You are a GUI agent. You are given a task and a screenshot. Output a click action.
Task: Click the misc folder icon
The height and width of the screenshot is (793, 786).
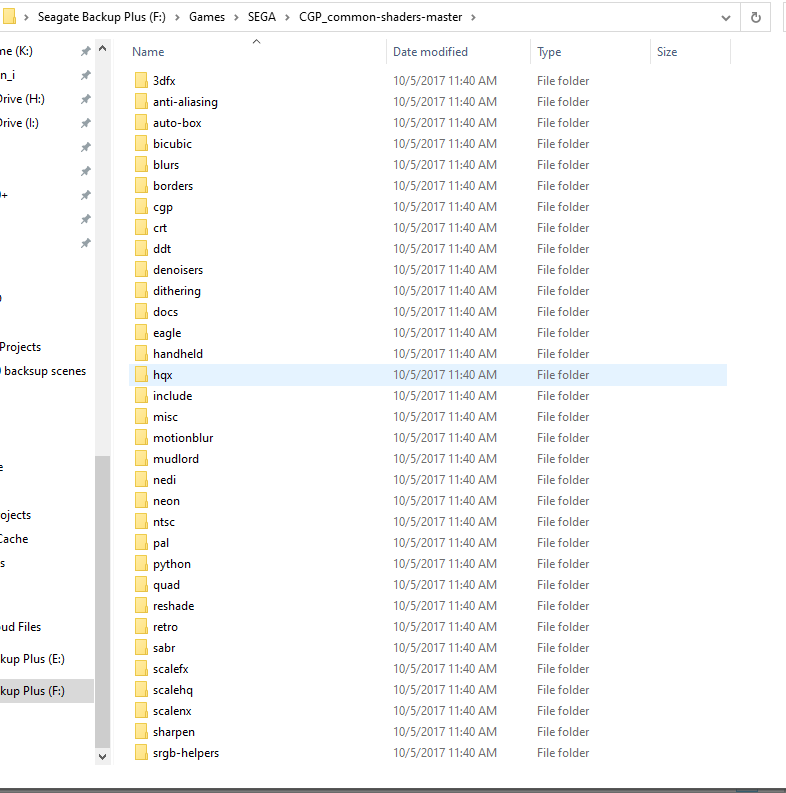click(141, 417)
